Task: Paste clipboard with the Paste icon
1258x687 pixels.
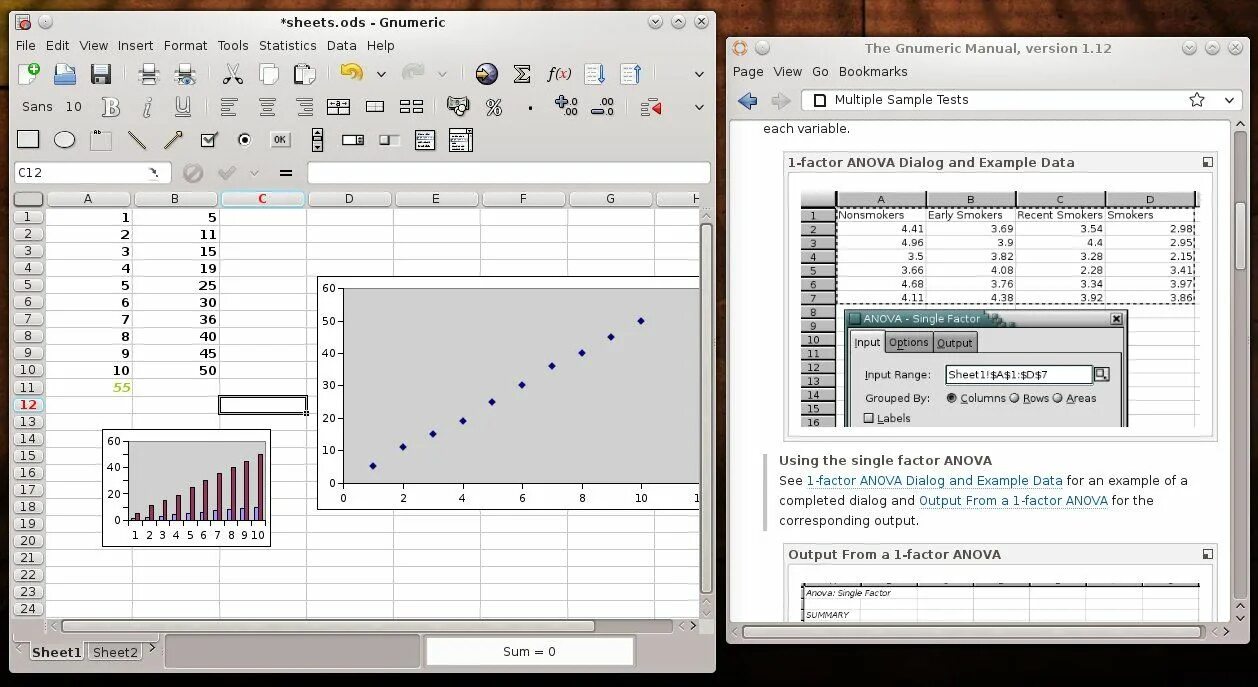Action: click(x=304, y=74)
